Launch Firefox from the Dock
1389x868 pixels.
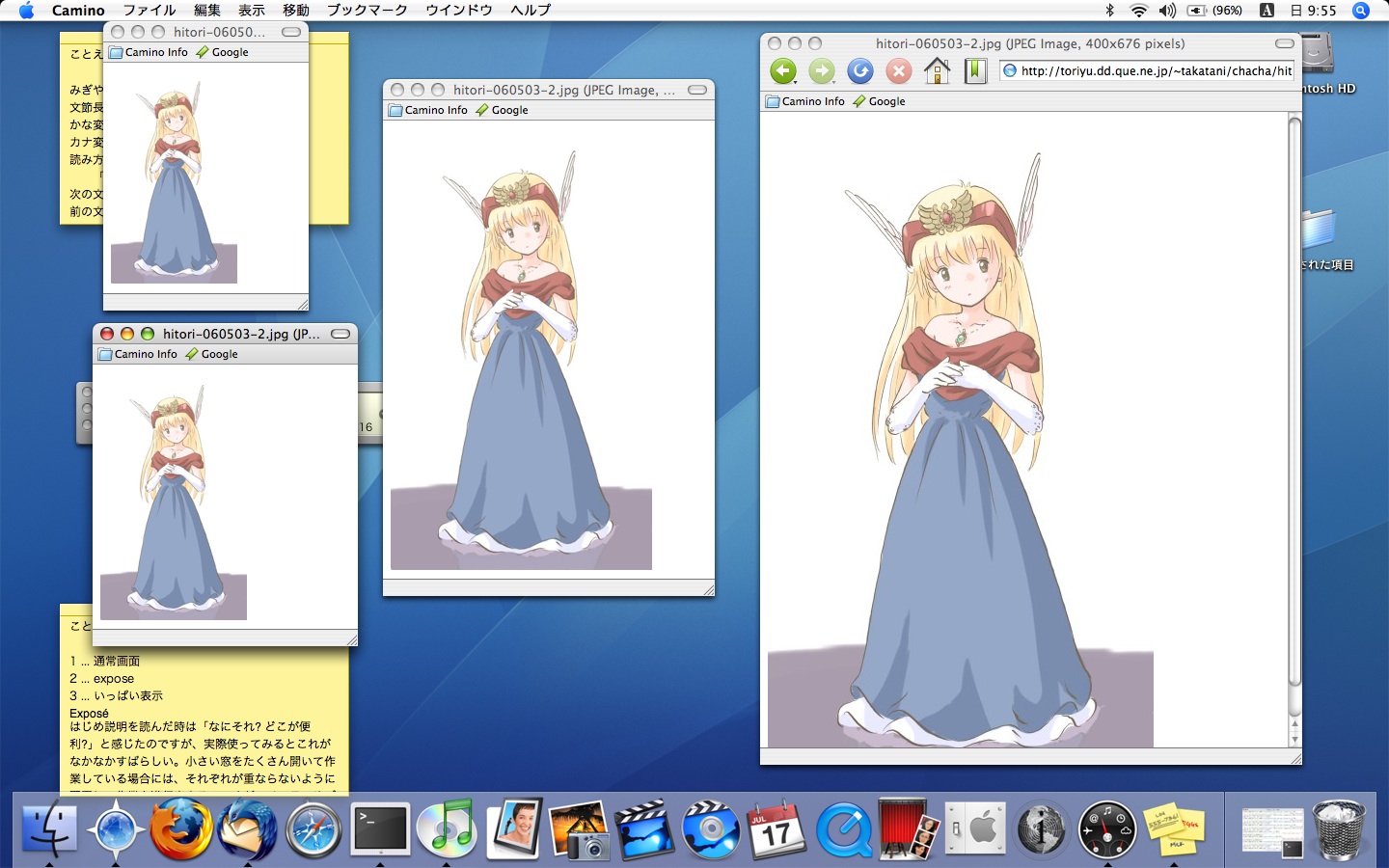pos(181,829)
